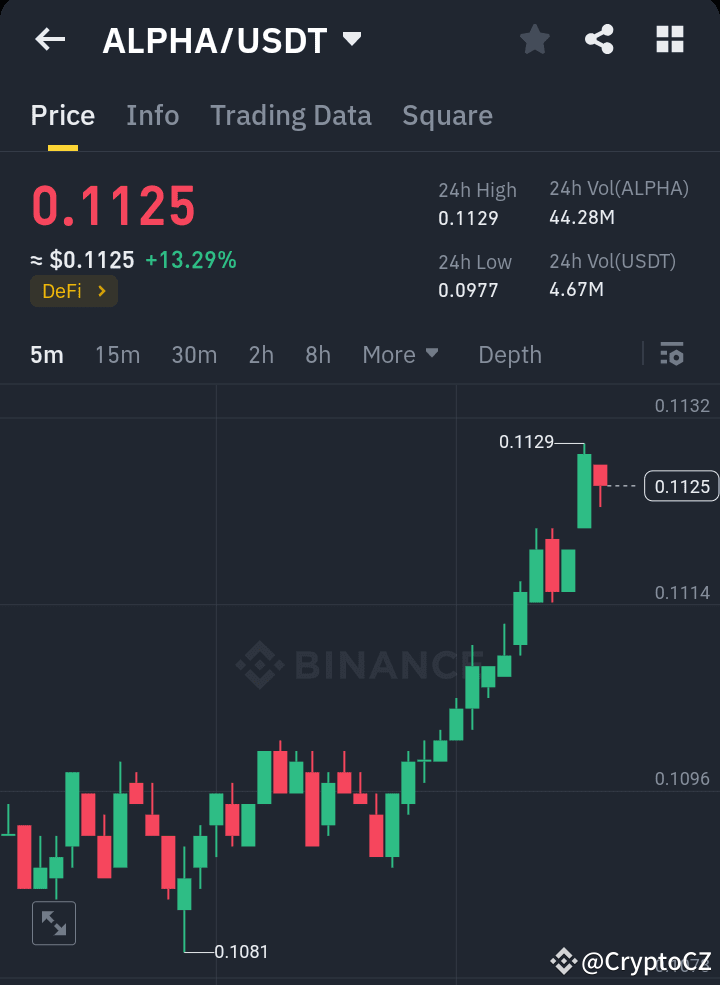Viewport: 720px width, 985px height.
Task: Tap the 0.1125 last price marker
Action: click(681, 486)
